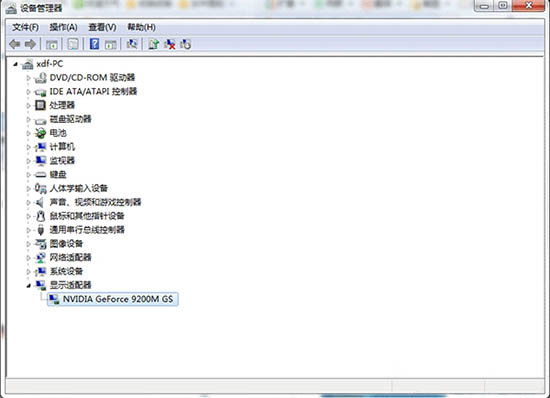Select the 鼠标和其他指针设备 label

pyautogui.click(x=87, y=216)
